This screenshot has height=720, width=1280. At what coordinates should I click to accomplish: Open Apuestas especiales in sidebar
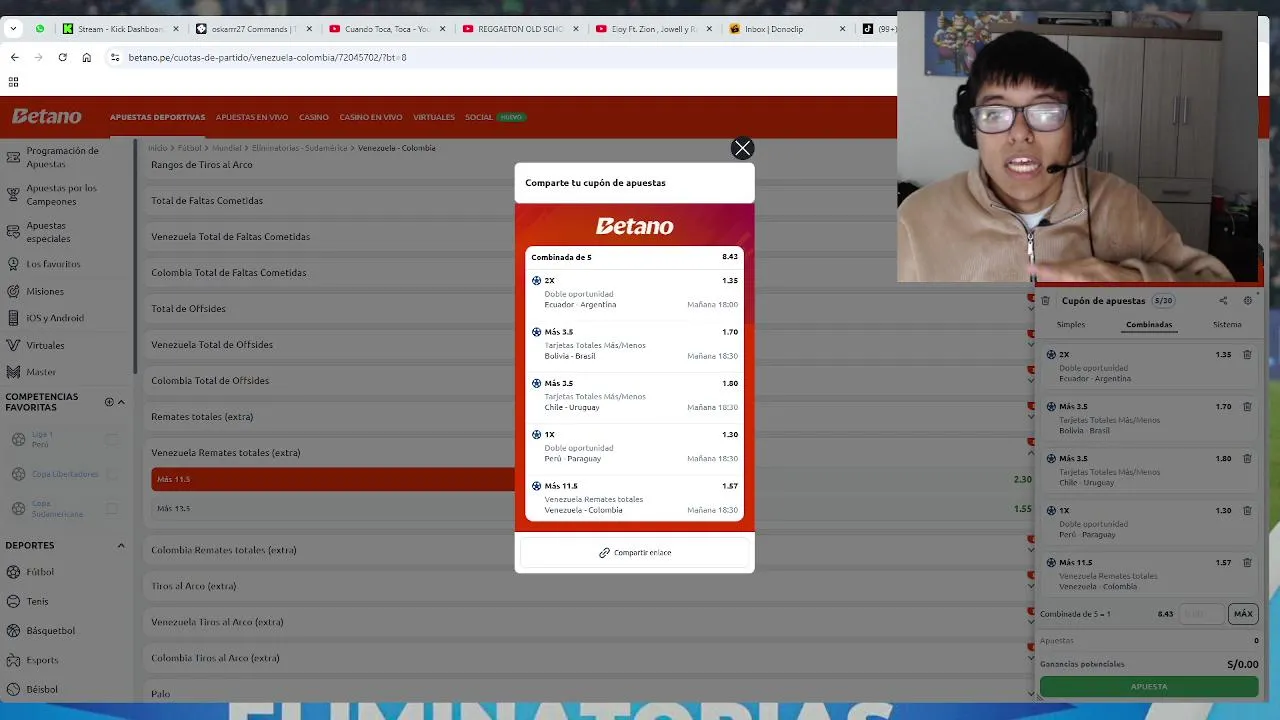point(48,232)
